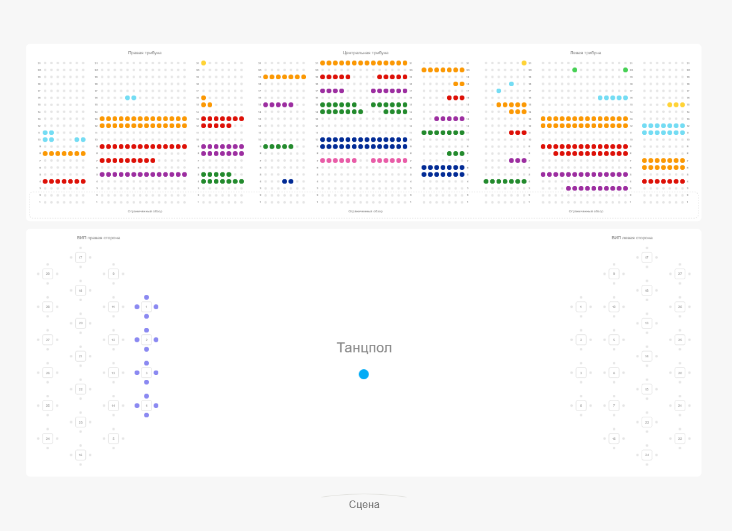Pick the lone yellow seat in Правая трибуна
The width and height of the screenshot is (732, 531).
(203, 63)
